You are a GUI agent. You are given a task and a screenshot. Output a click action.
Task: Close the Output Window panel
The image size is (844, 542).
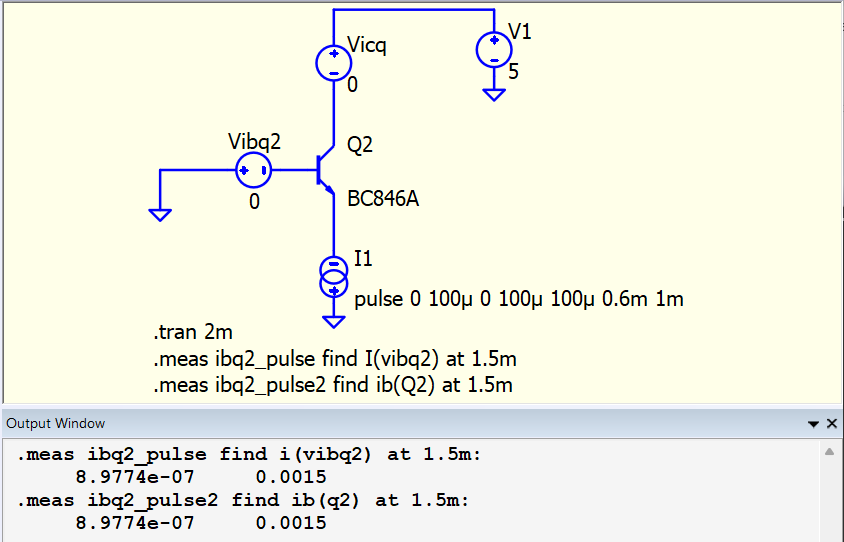[831, 424]
